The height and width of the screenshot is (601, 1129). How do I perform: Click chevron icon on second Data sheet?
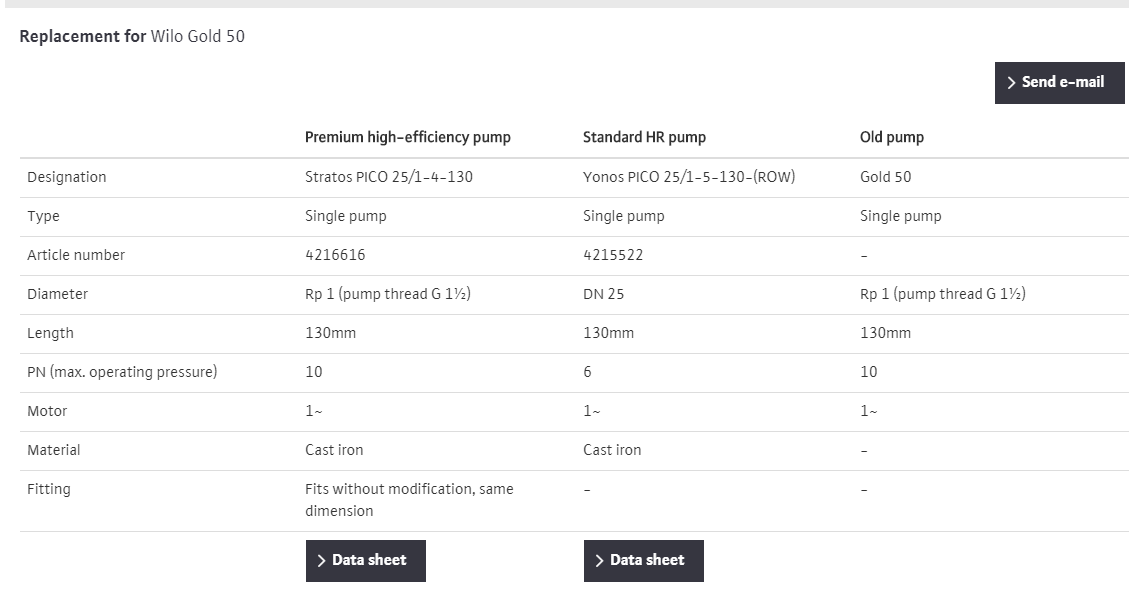[x=599, y=561]
